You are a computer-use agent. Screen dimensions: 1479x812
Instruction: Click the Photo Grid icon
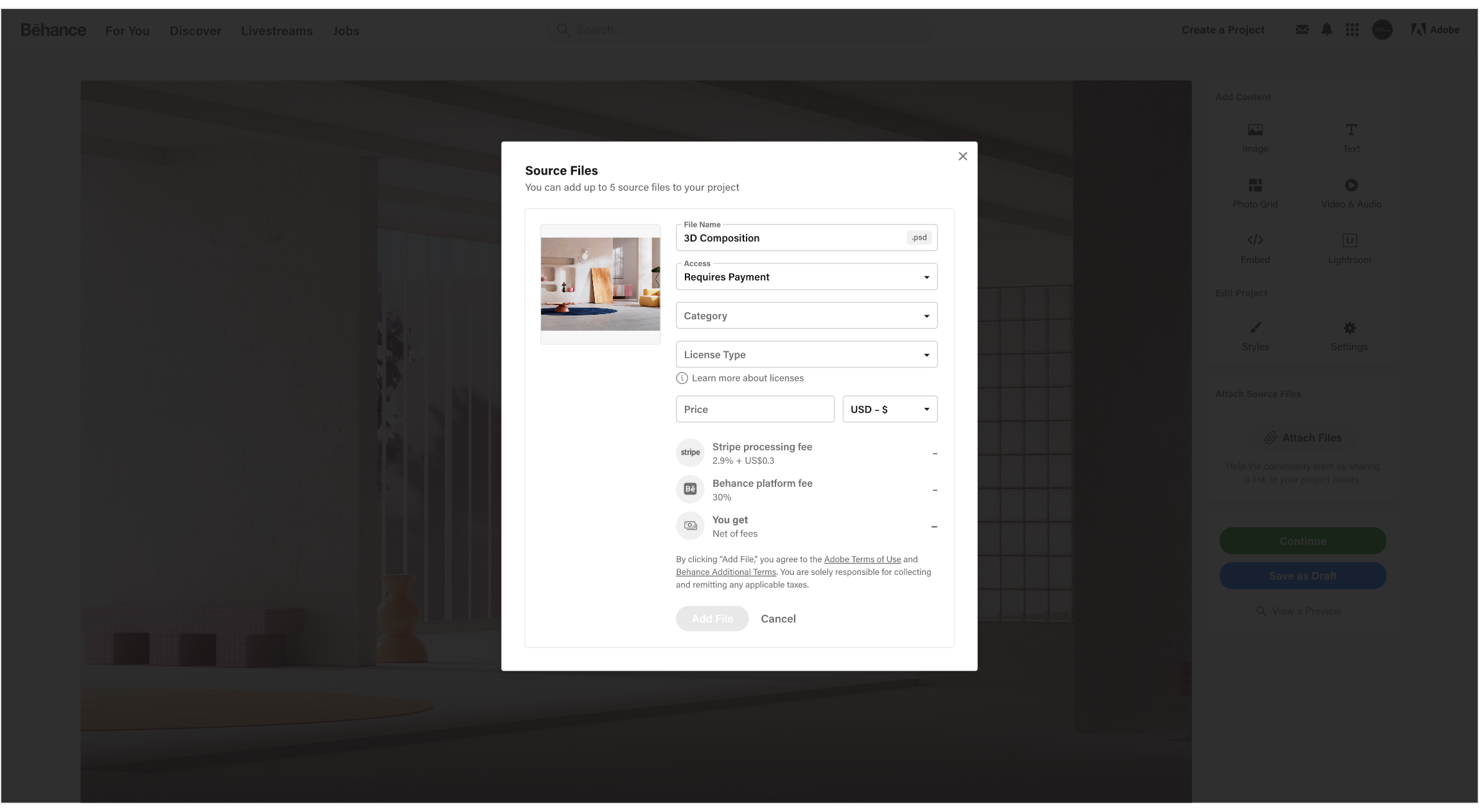1255,186
